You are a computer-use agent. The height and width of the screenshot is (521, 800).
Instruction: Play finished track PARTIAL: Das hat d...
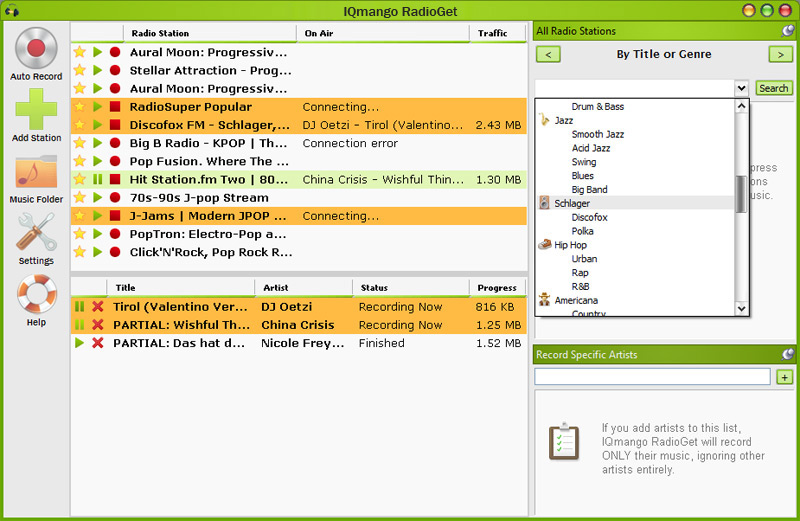click(79, 343)
